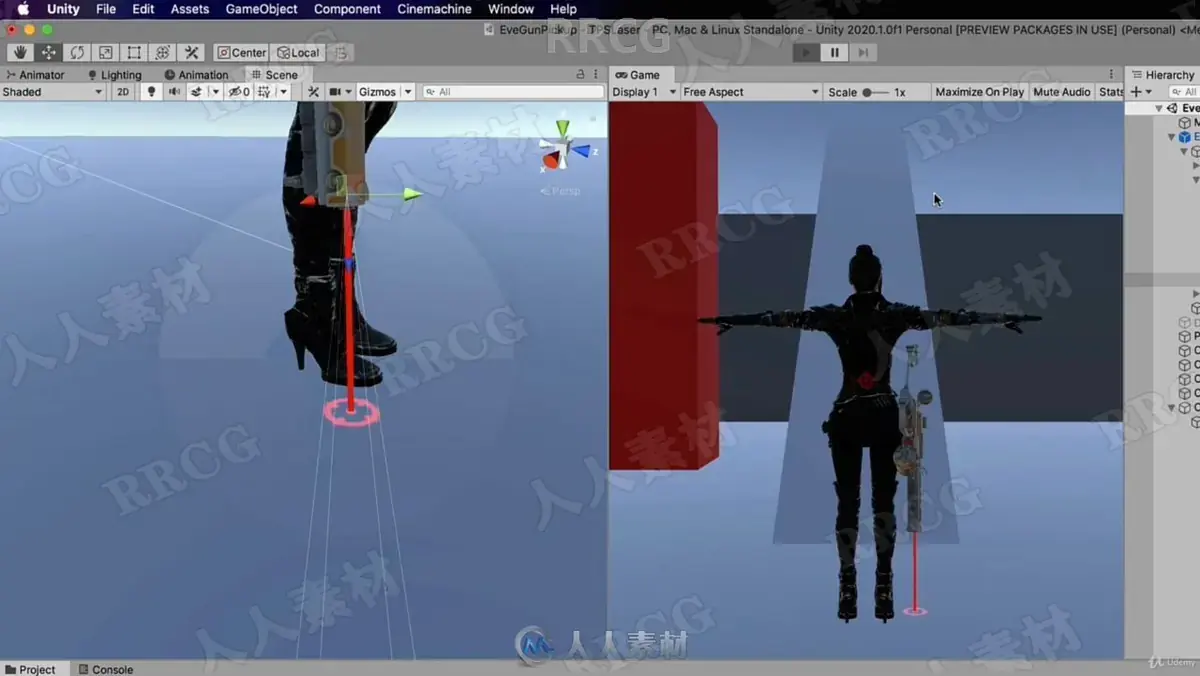1200x676 pixels.
Task: Click the scene orientation gizmo
Action: pyautogui.click(x=564, y=150)
